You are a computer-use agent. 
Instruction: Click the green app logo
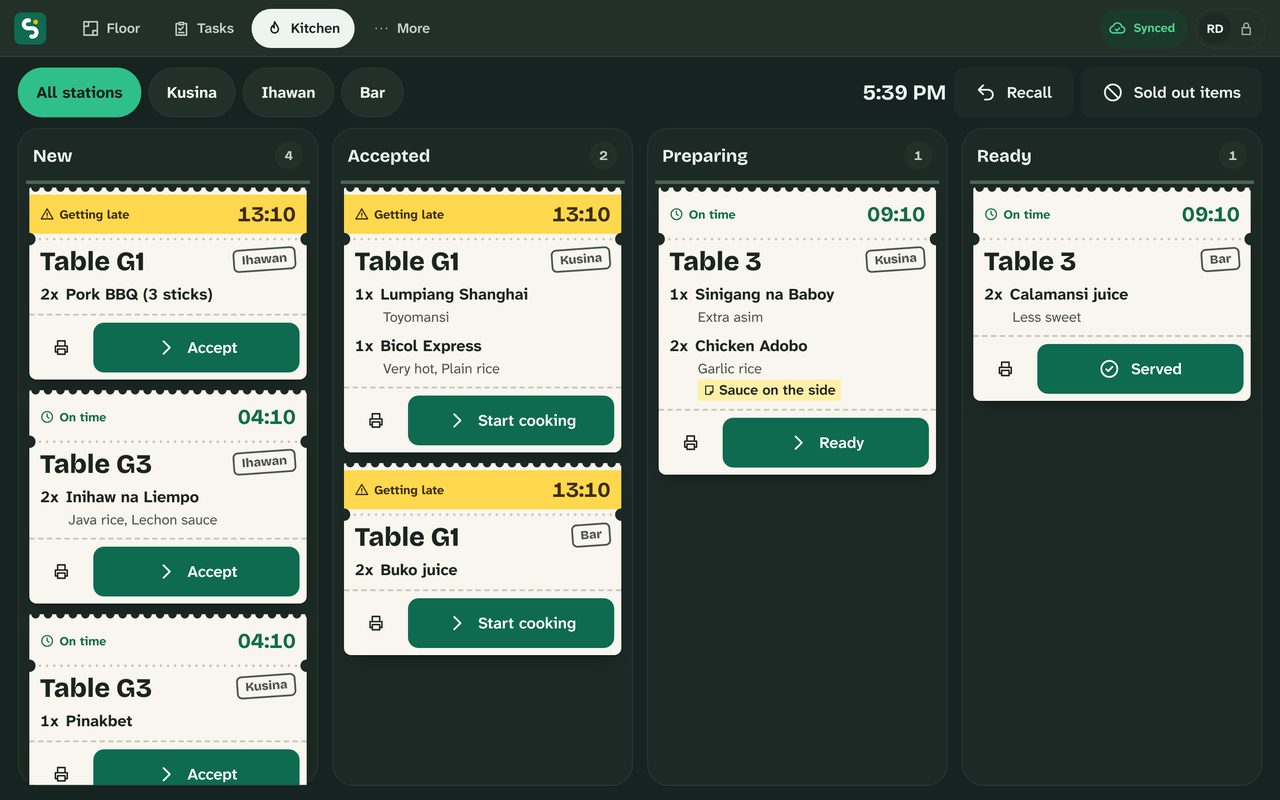coord(30,28)
